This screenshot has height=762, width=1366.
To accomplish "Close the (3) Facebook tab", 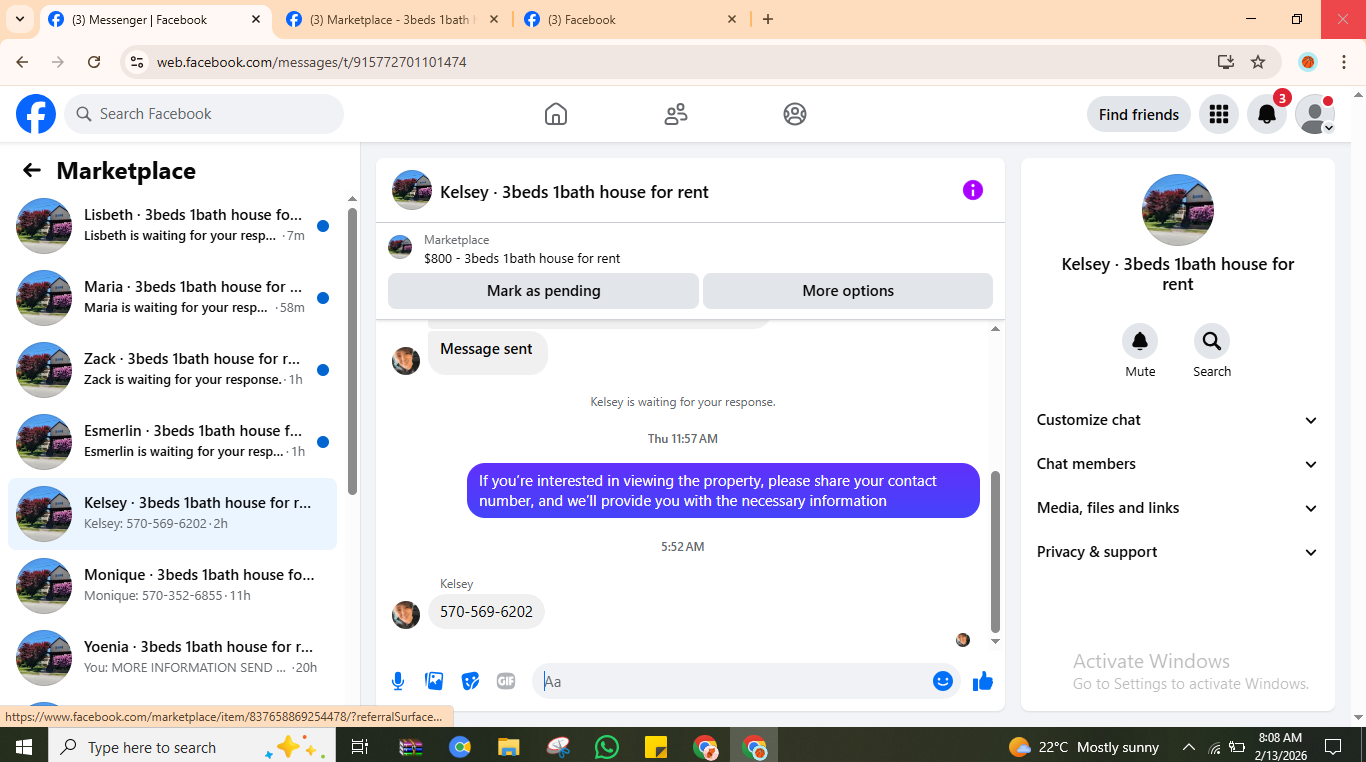I will 732,19.
